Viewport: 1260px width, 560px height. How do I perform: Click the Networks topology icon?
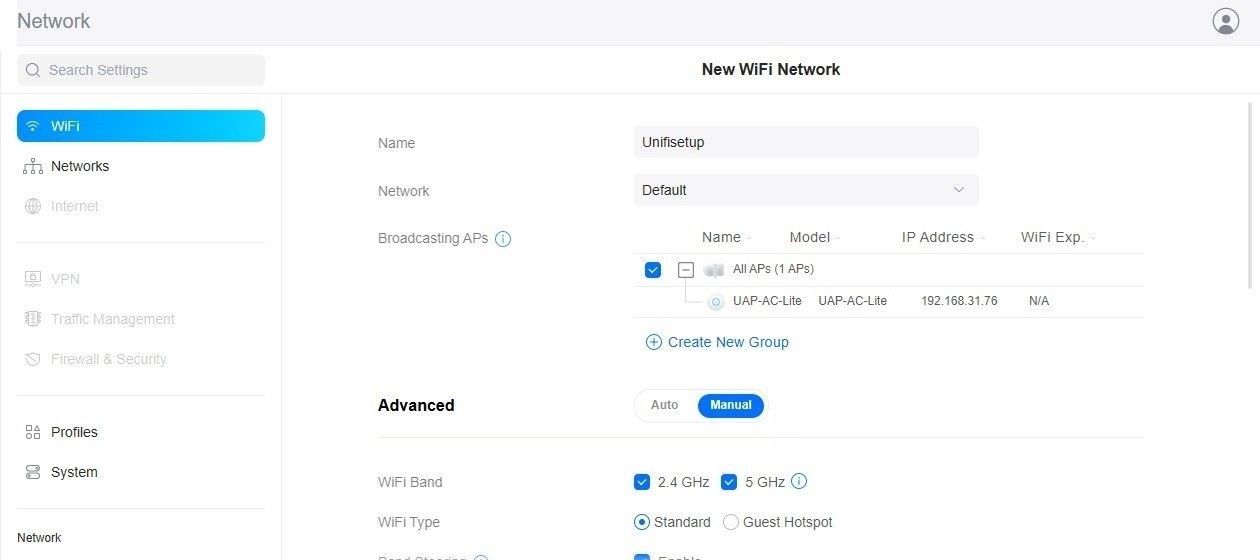pyautogui.click(x=33, y=166)
